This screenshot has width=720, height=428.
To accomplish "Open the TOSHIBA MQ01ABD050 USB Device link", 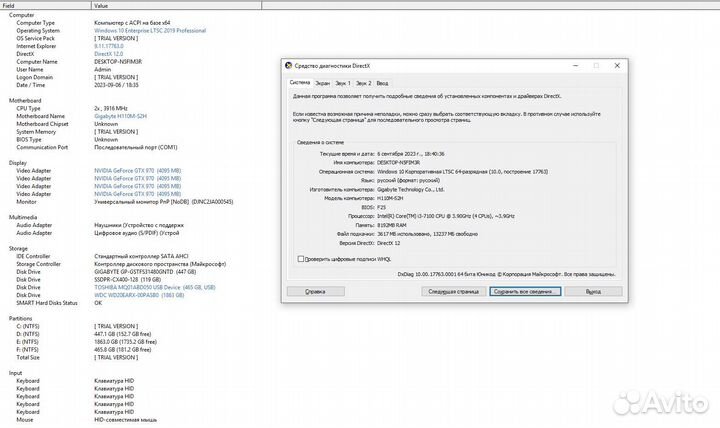I will click(155, 287).
